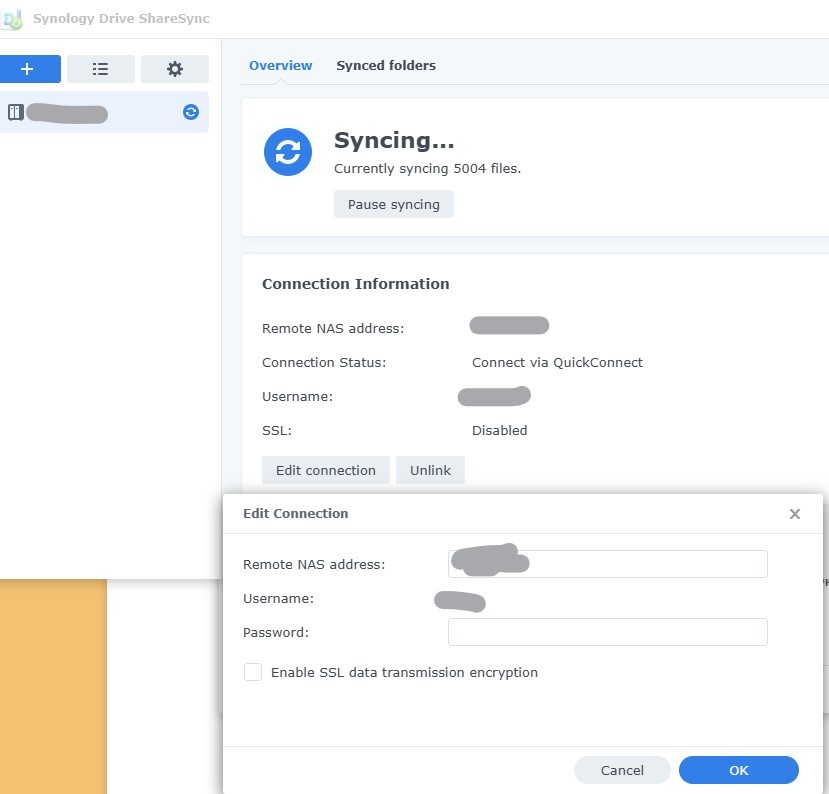Open the sync log via the list icon

100,69
